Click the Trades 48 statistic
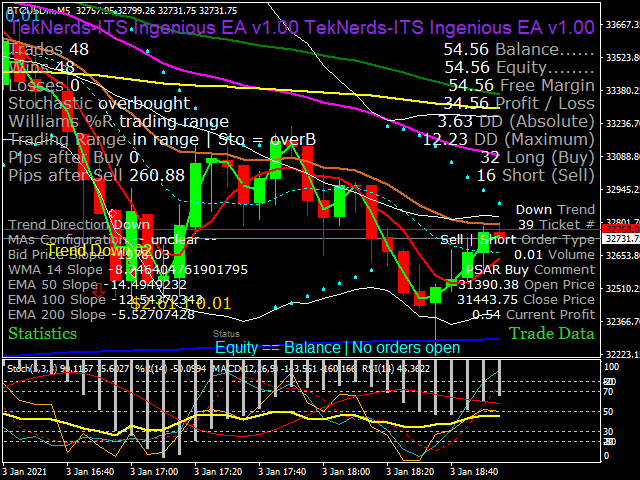This screenshot has height=480, width=640. pyautogui.click(x=48, y=49)
